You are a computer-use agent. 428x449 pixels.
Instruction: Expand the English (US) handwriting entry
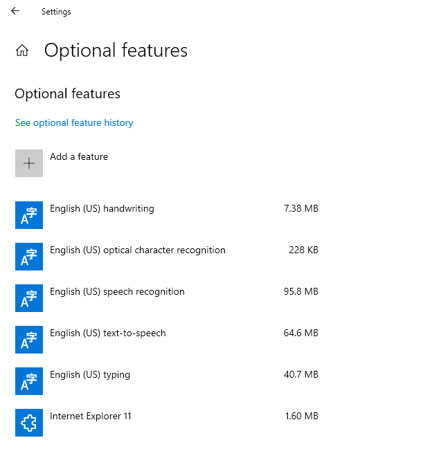(x=167, y=215)
